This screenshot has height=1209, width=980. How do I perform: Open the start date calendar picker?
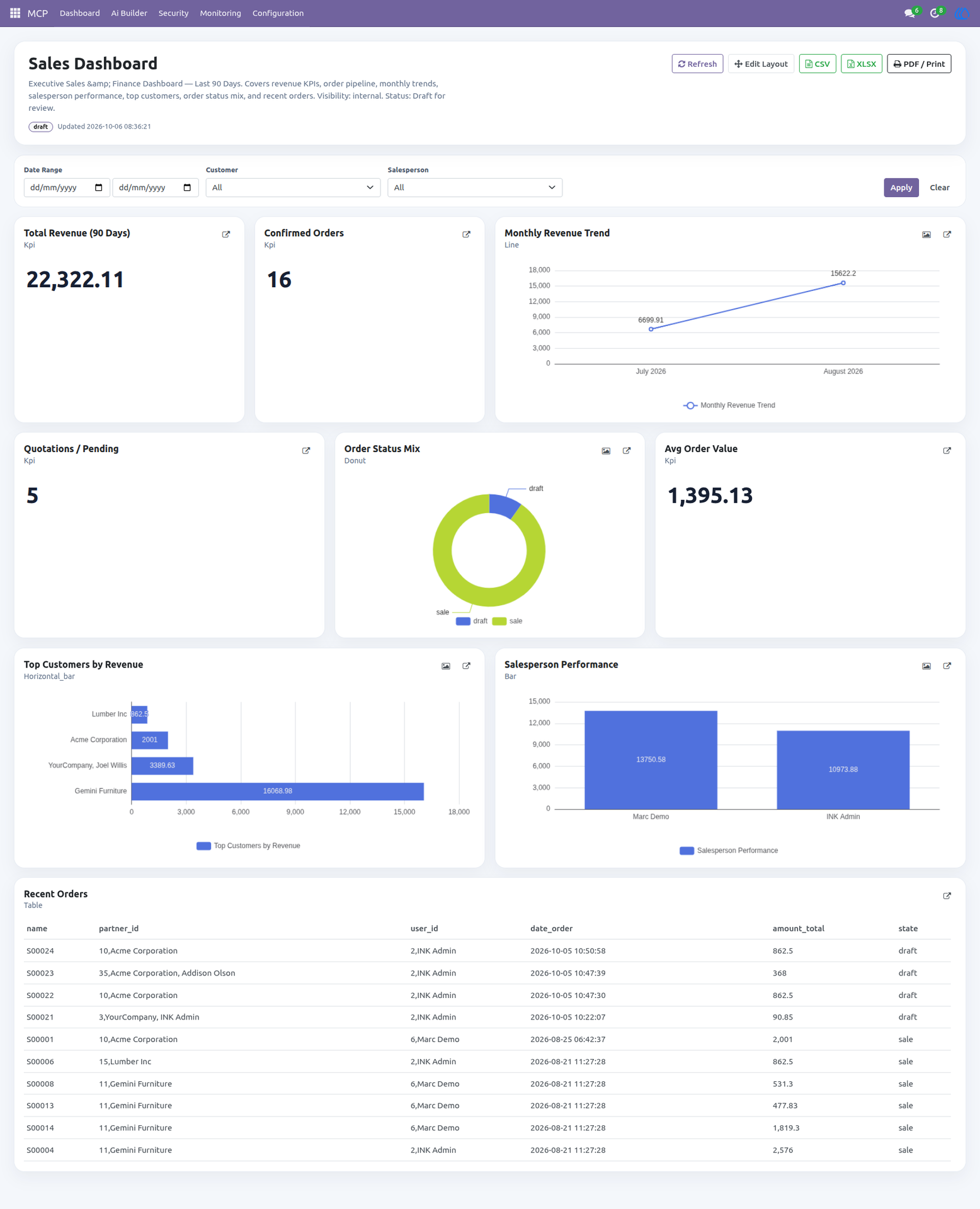pyautogui.click(x=98, y=188)
